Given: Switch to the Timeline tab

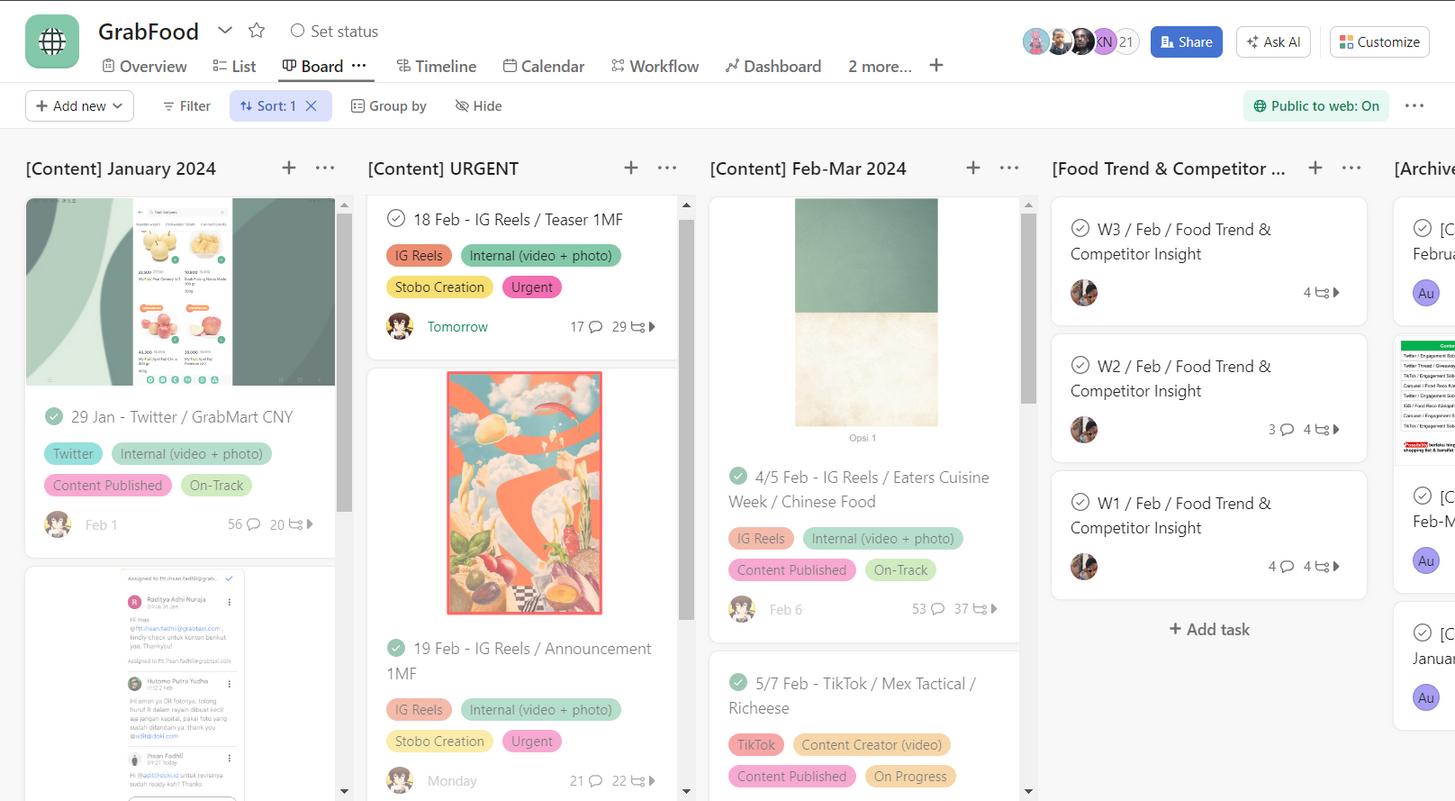Looking at the screenshot, I should [436, 66].
